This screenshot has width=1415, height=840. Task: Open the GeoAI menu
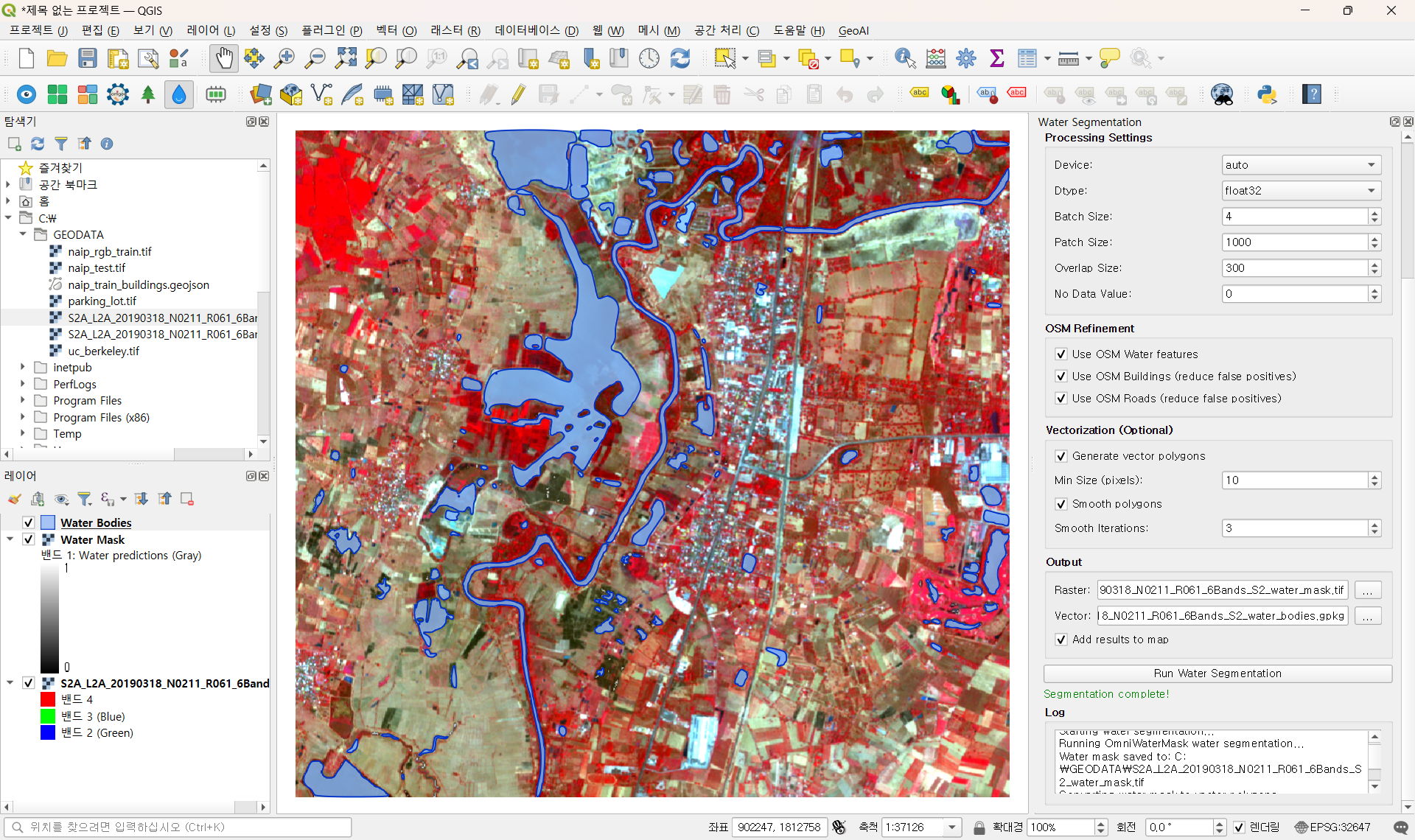pos(853,30)
